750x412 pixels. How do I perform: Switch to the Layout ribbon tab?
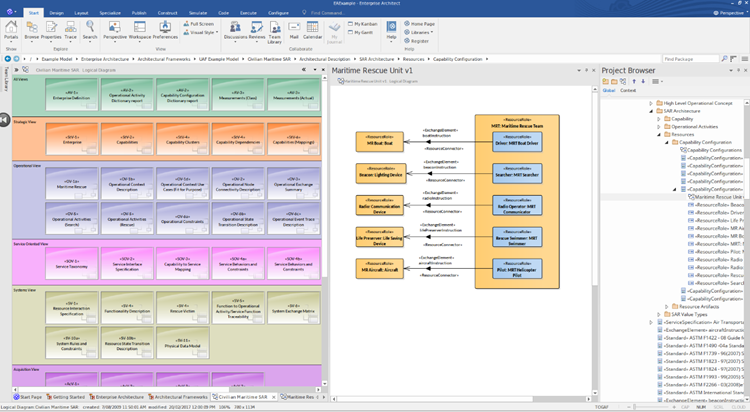81,13
